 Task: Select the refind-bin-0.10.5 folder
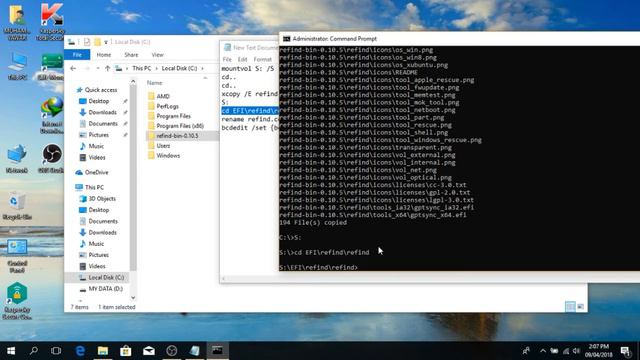pyautogui.click(x=177, y=136)
